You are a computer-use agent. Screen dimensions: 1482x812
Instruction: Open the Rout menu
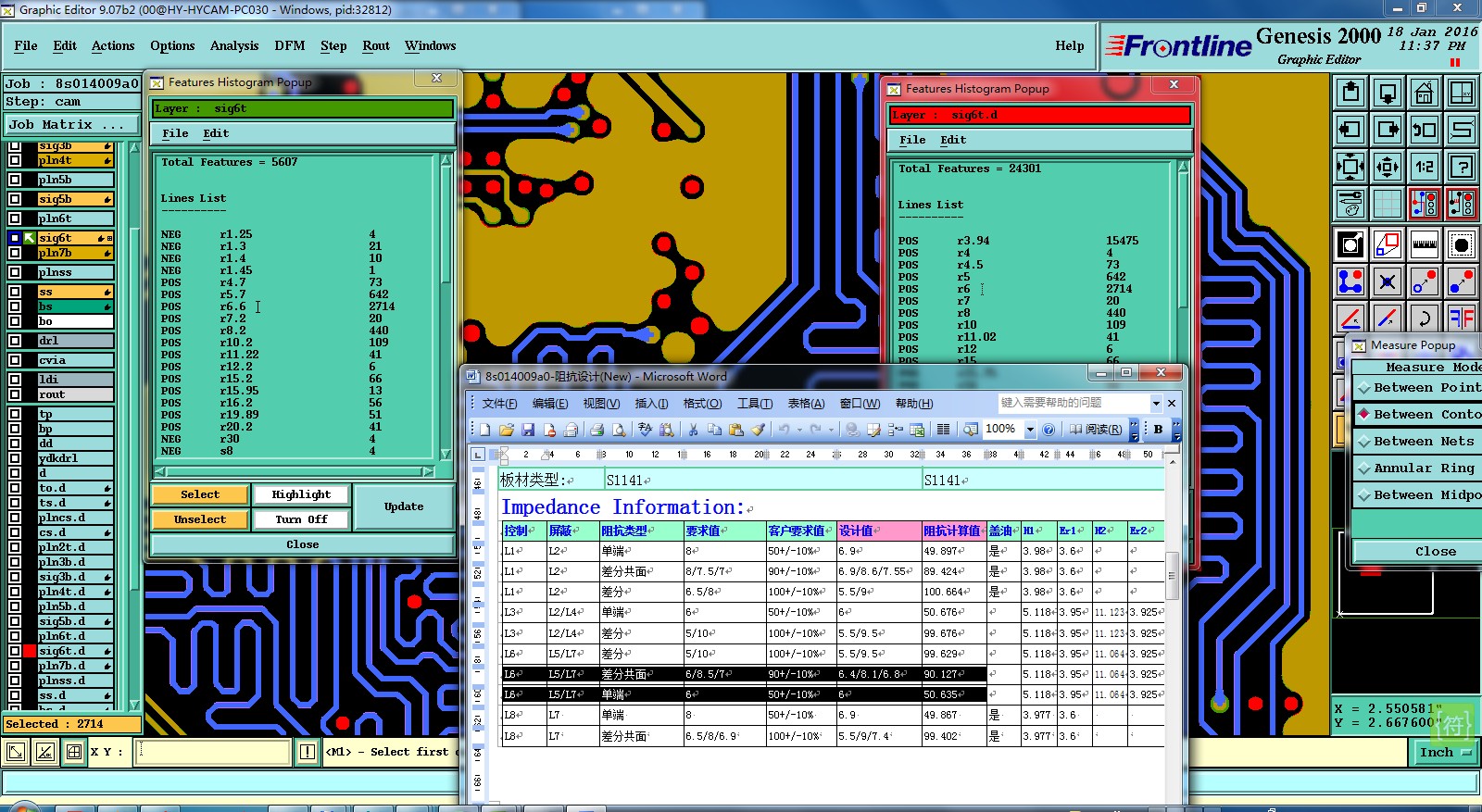point(376,45)
